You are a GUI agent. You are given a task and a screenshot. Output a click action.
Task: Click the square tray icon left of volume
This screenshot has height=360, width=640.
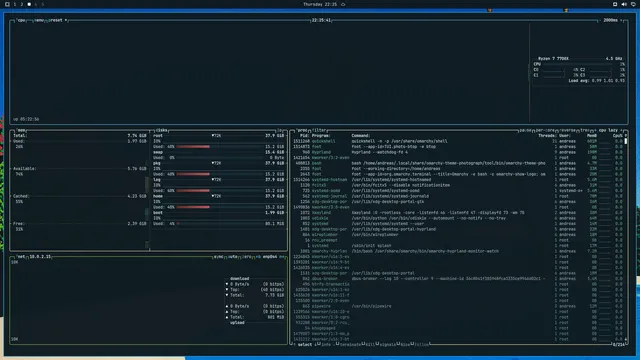tap(615, 4)
